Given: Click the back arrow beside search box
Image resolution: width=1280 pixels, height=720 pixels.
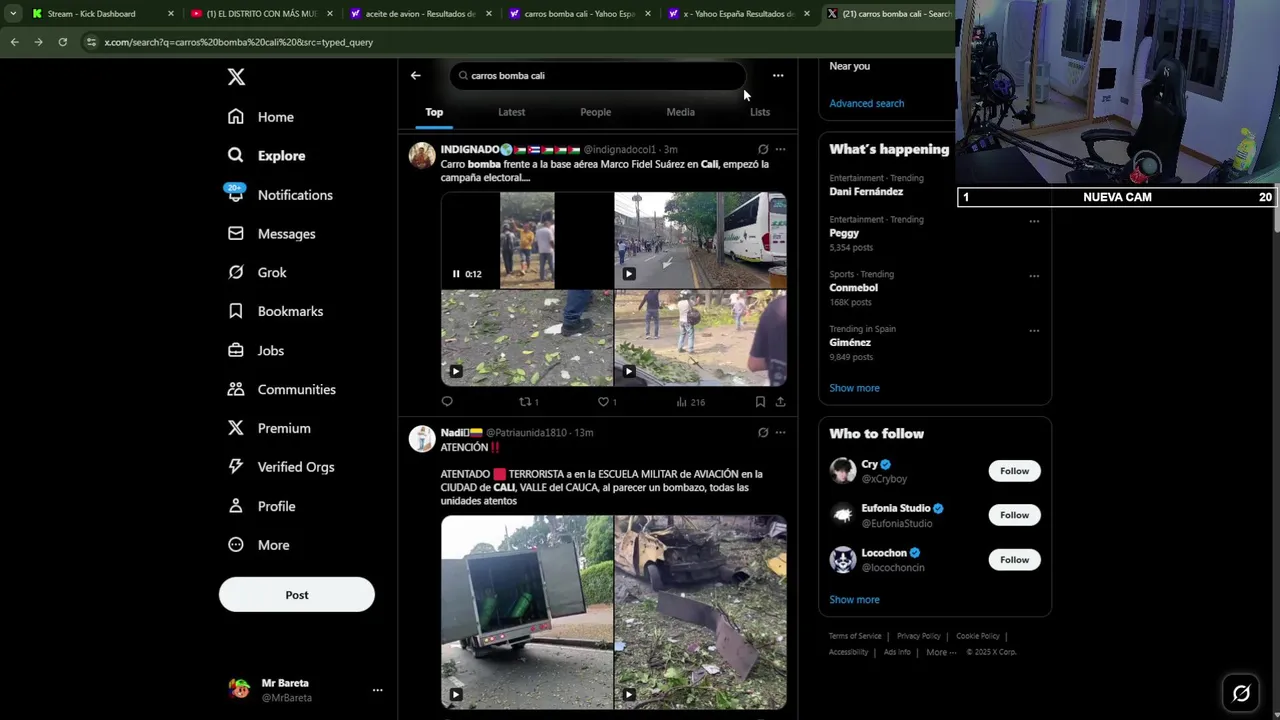Looking at the screenshot, I should 415,75.
